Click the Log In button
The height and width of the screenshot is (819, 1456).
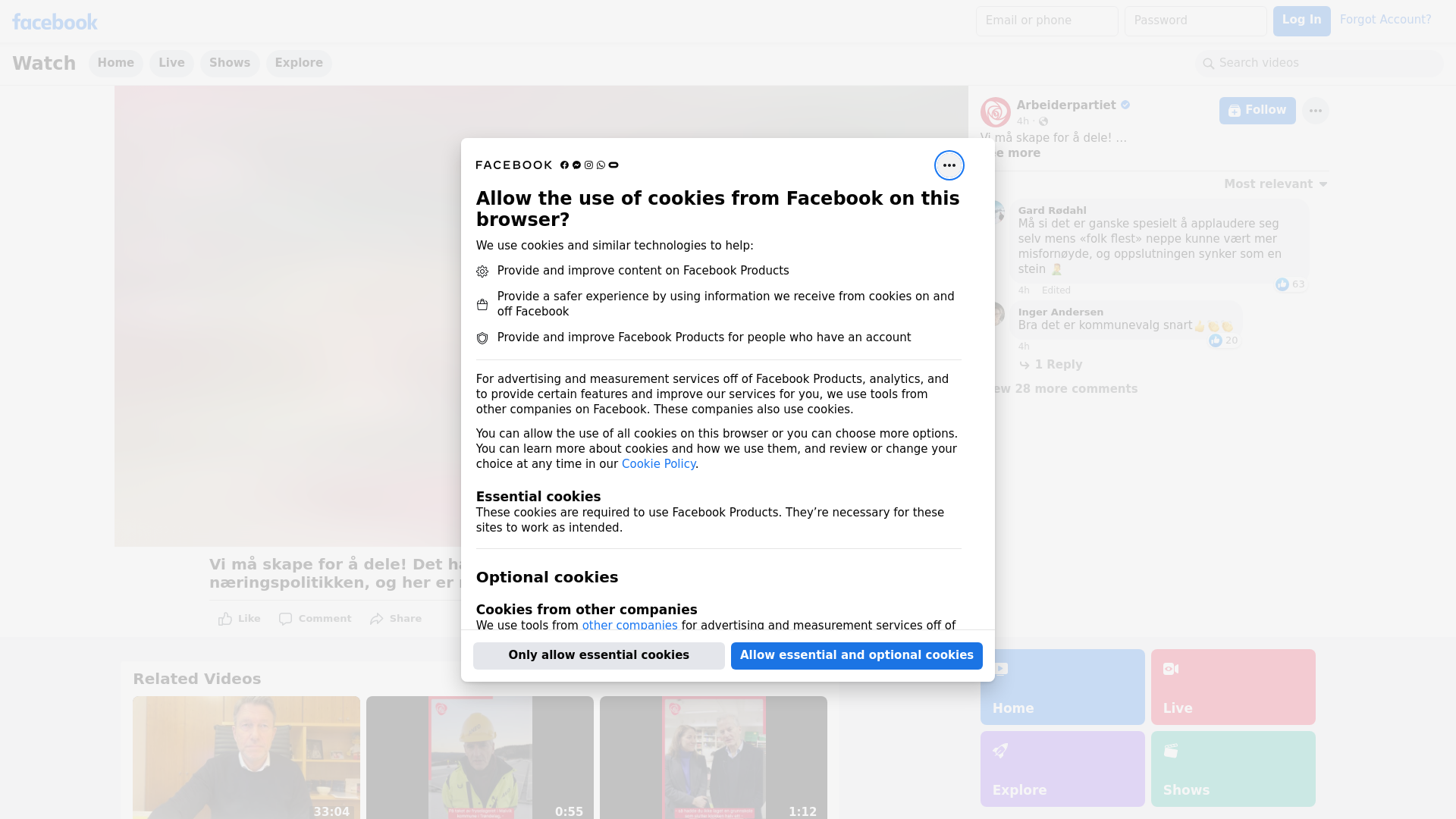pyautogui.click(x=1301, y=21)
